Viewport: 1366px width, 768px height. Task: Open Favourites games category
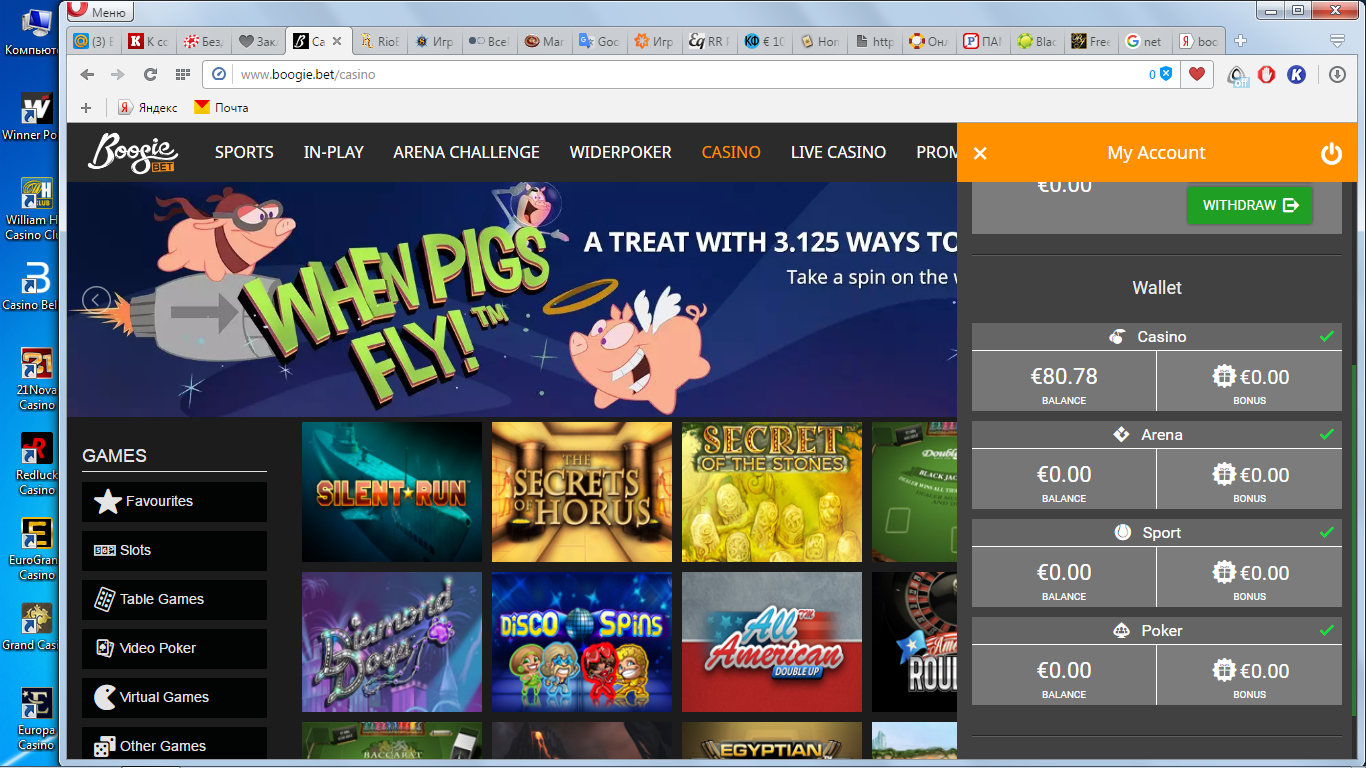pos(174,501)
